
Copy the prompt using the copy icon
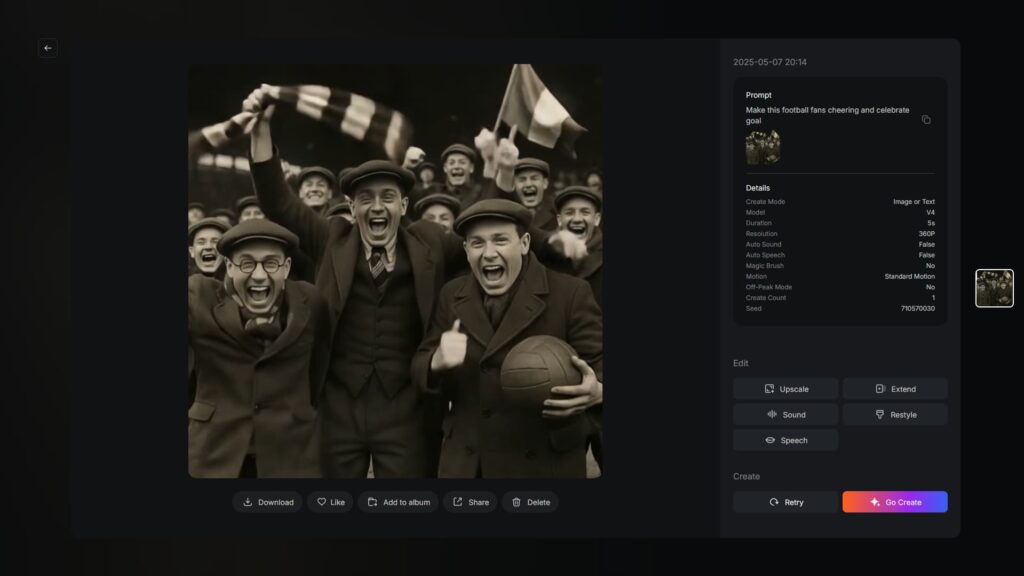tap(925, 119)
